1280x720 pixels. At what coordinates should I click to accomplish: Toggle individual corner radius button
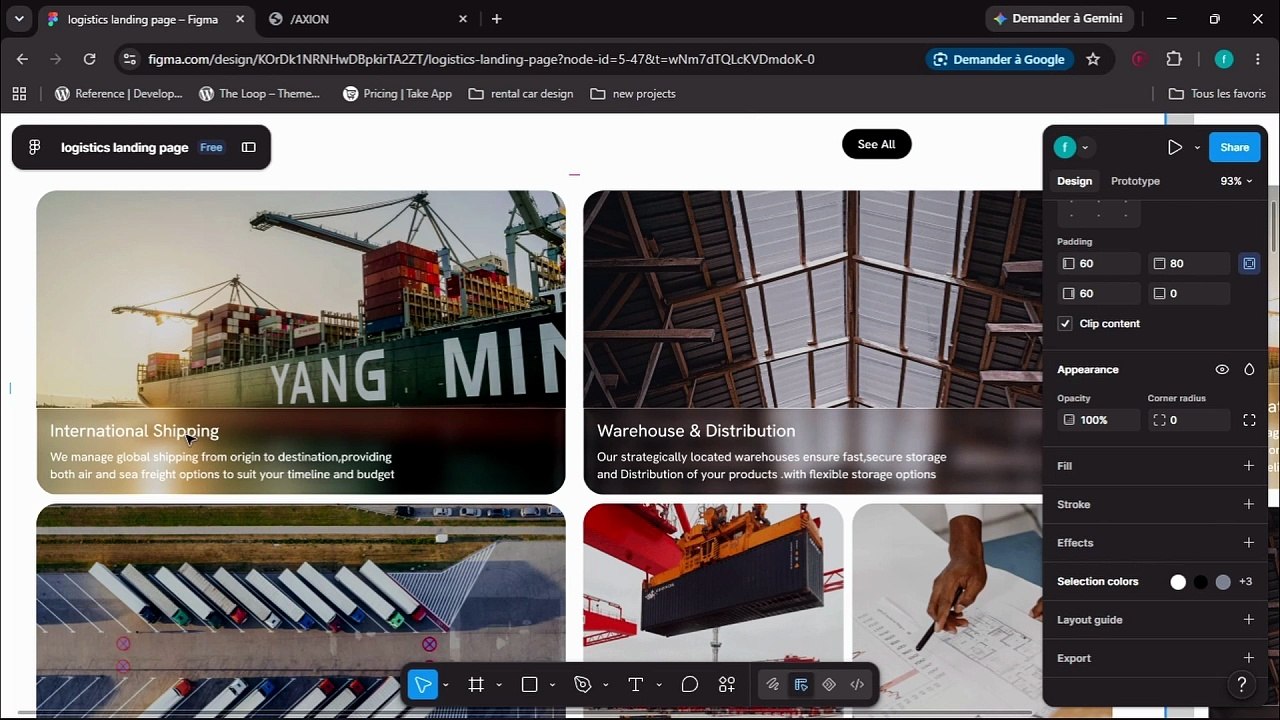tap(1249, 420)
